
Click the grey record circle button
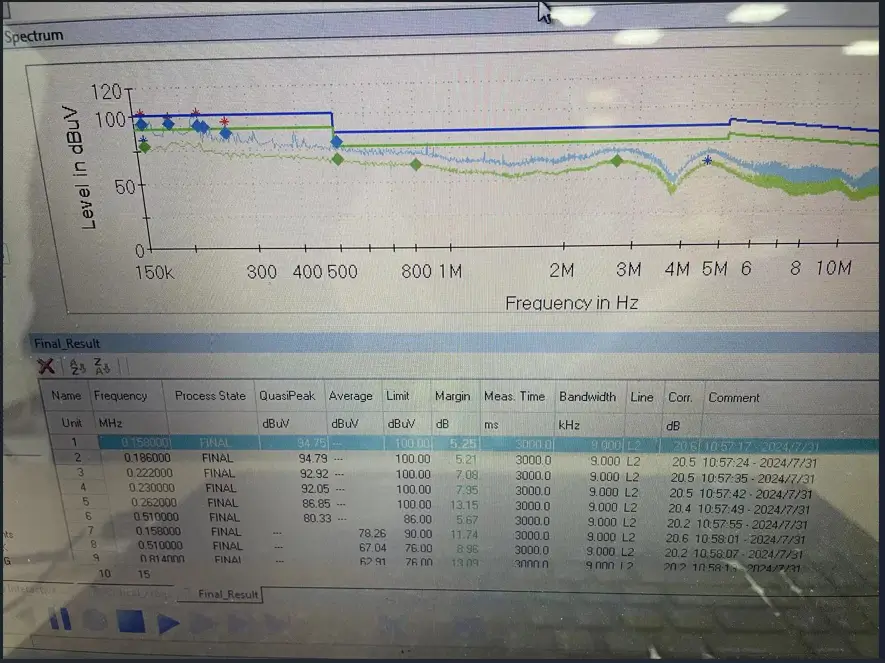95,621
